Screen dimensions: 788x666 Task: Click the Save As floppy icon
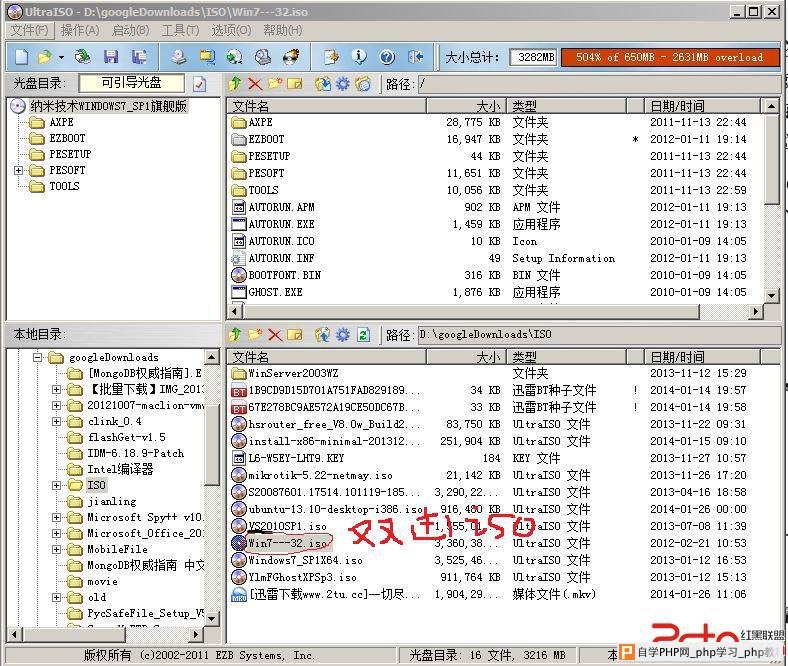pos(139,57)
